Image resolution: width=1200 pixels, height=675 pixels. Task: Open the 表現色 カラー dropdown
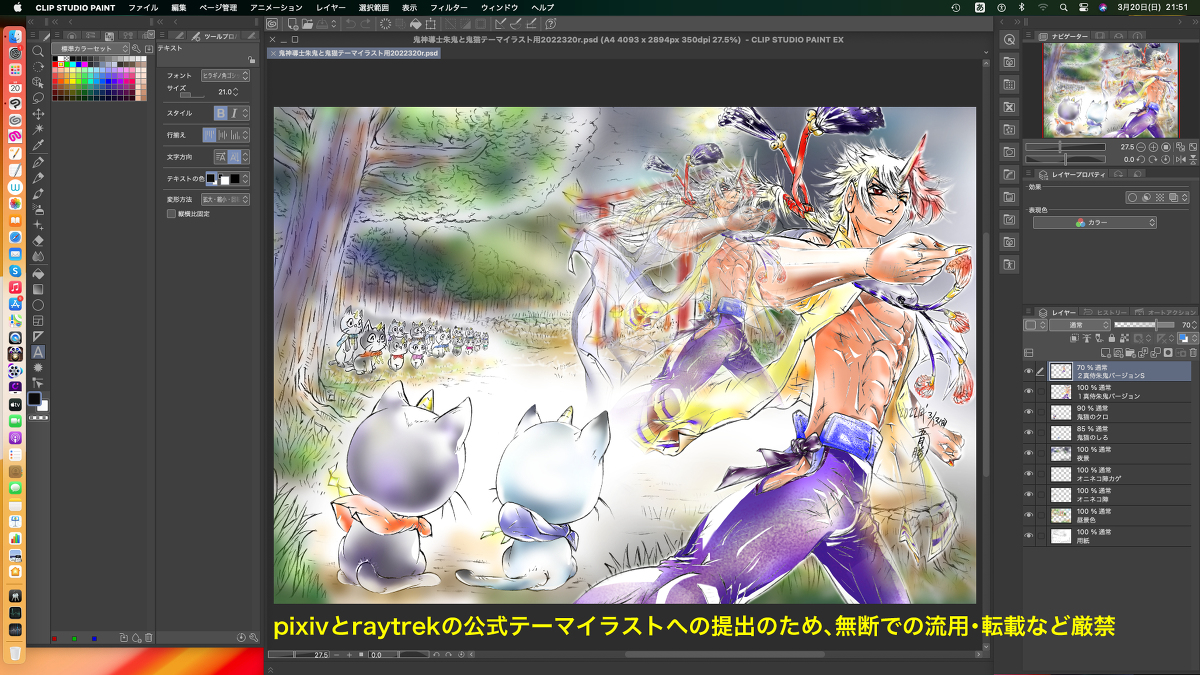[1095, 223]
